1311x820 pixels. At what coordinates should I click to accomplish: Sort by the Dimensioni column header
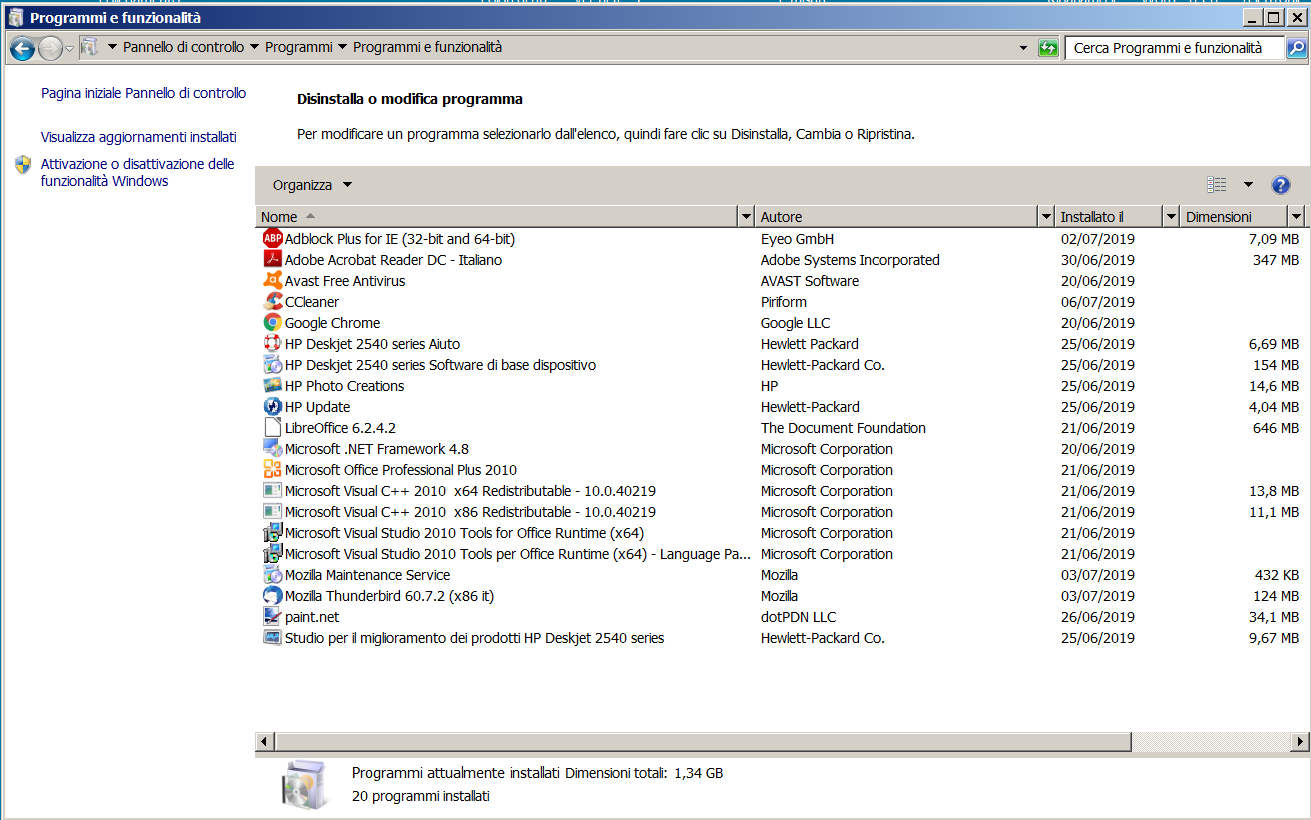pos(1234,217)
